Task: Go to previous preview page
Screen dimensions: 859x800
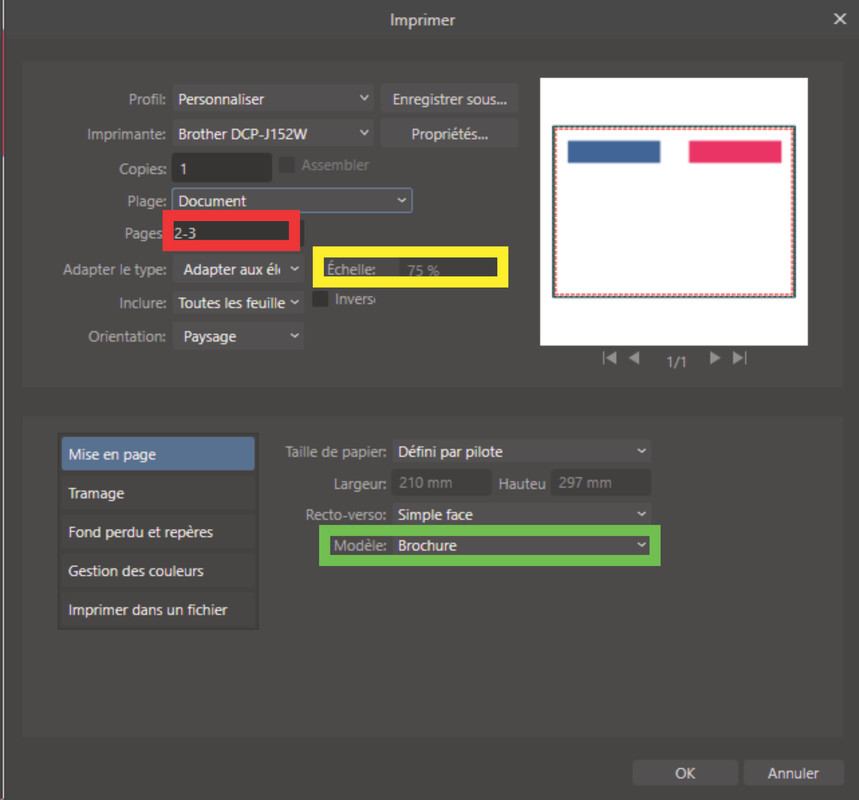Action: tap(634, 358)
